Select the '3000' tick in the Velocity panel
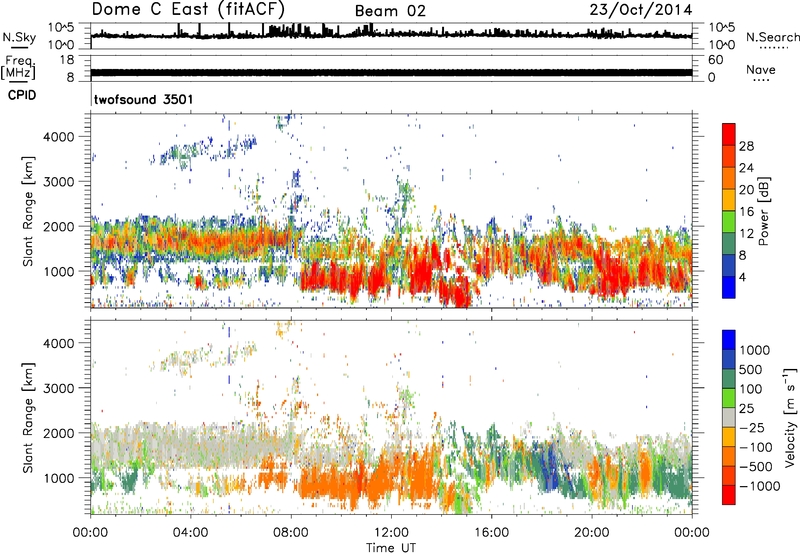Viewport: 800px width, 554px height. tap(59, 388)
